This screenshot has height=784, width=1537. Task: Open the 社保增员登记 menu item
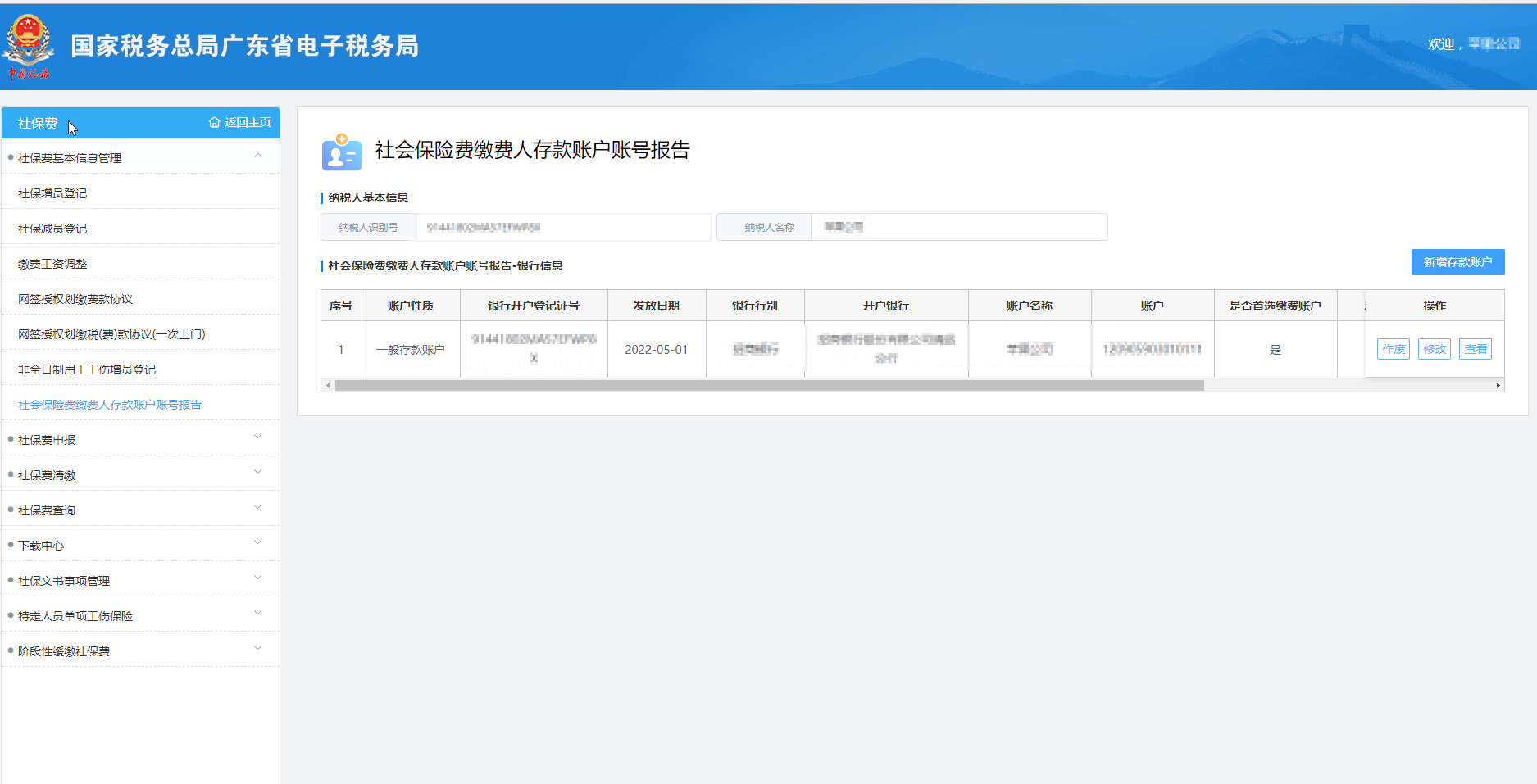point(52,193)
